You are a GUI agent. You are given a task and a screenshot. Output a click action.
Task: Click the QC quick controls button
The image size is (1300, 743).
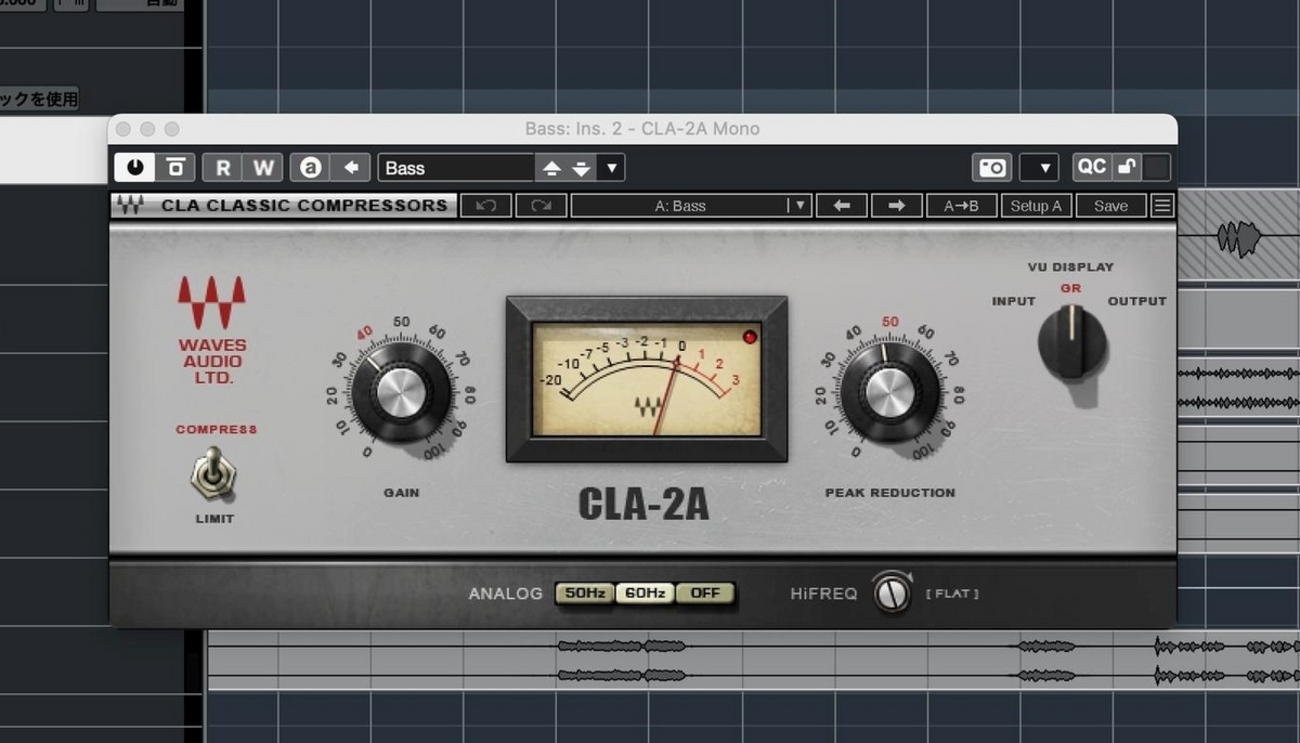pos(1091,166)
